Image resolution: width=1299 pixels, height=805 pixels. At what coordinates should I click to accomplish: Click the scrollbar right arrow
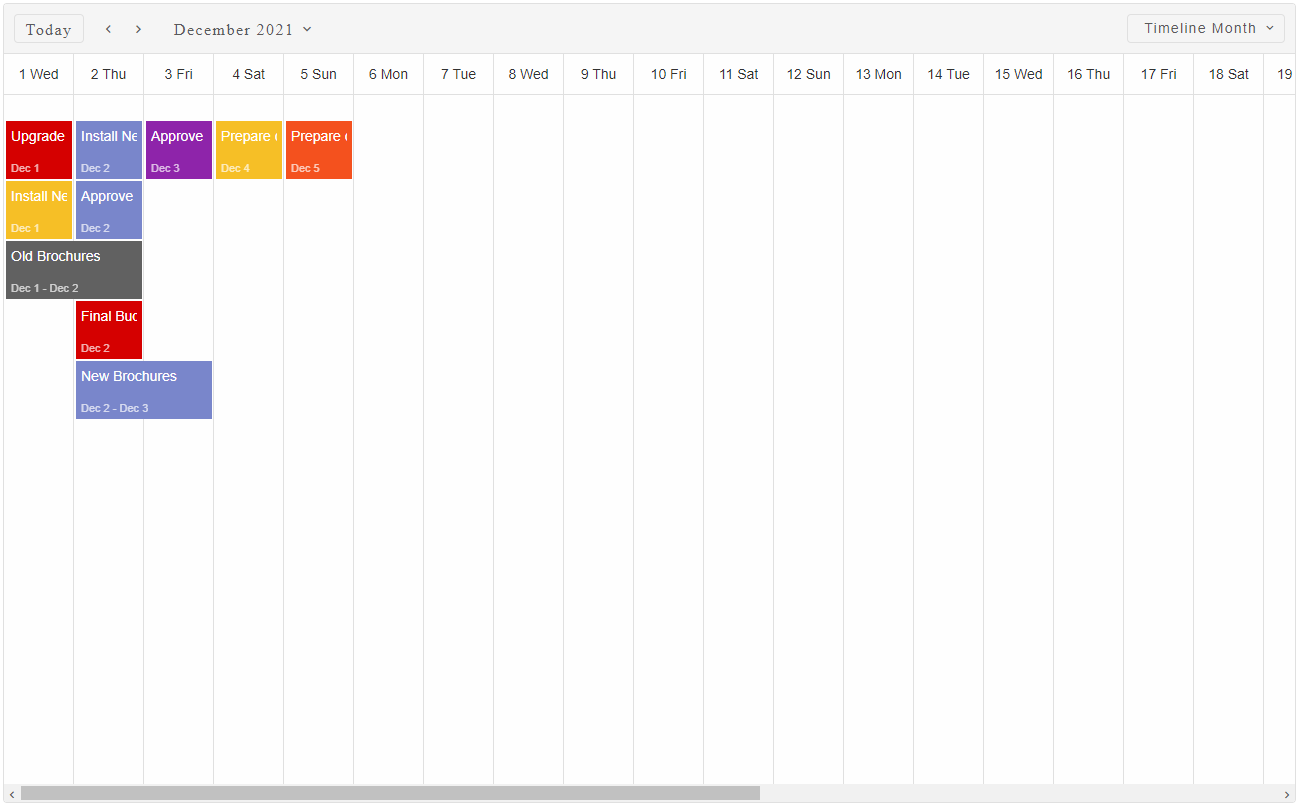click(x=1287, y=794)
